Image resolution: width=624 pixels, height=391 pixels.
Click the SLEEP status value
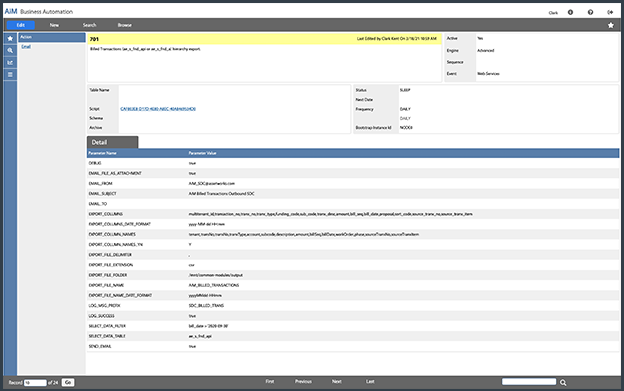tap(405, 90)
